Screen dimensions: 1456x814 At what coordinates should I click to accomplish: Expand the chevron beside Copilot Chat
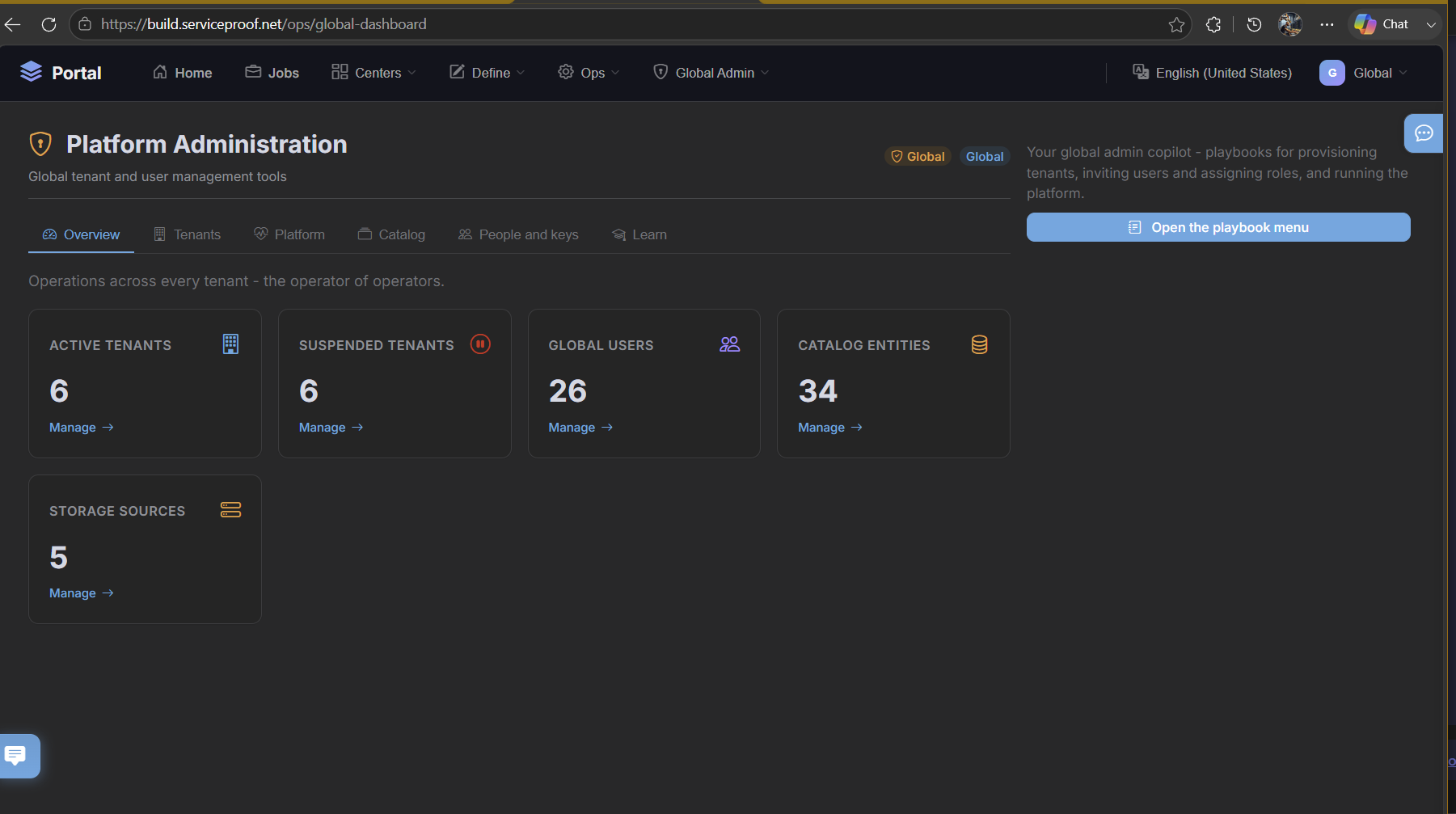coord(1431,24)
